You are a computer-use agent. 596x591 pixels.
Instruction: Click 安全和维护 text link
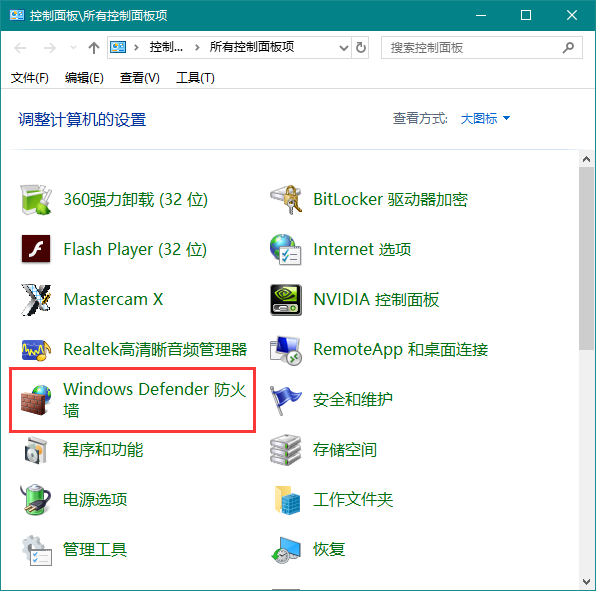(x=353, y=399)
